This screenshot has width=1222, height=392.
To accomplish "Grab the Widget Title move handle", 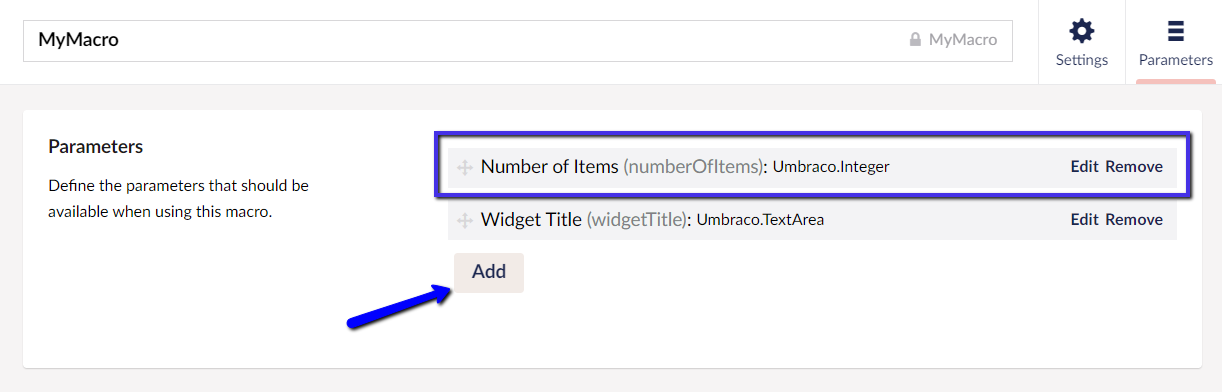I will point(465,220).
